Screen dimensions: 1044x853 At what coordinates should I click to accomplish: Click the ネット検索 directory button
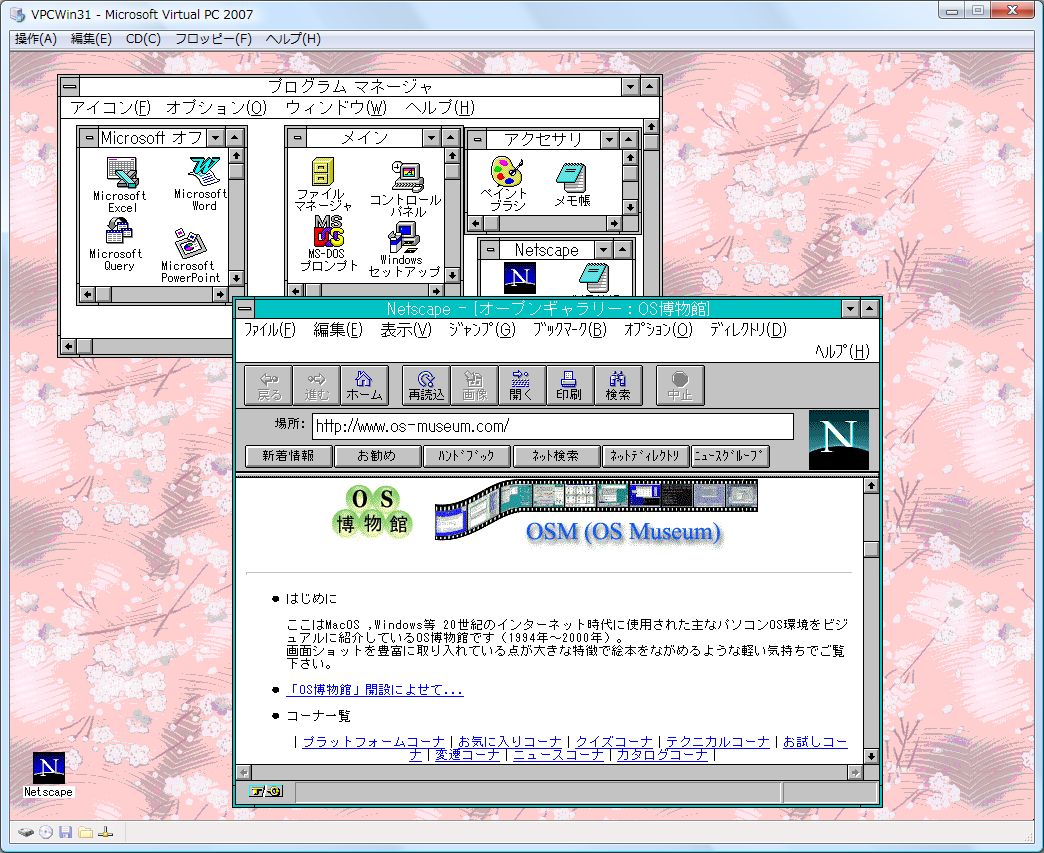point(556,456)
